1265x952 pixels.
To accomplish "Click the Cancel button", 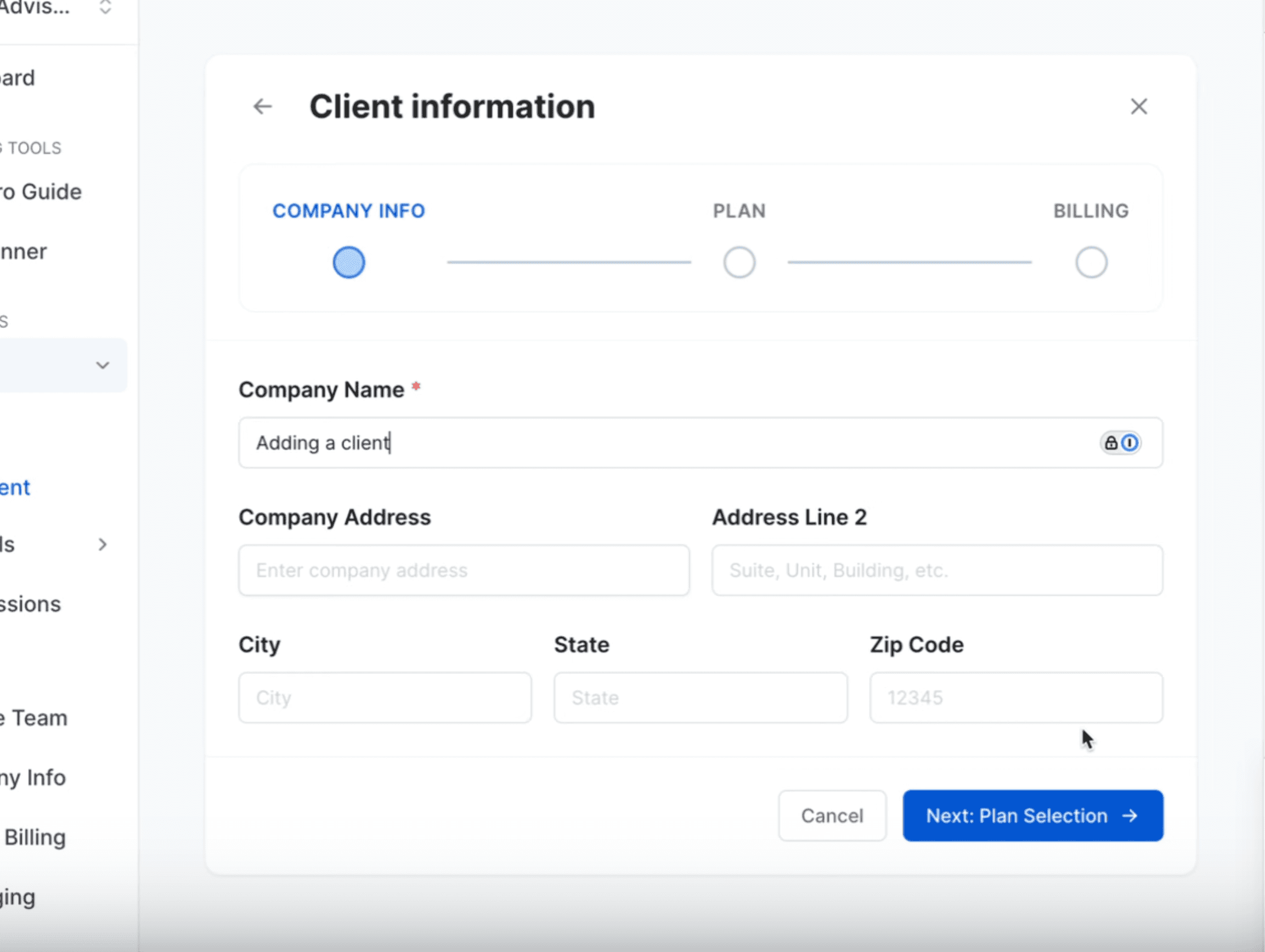I will point(832,815).
